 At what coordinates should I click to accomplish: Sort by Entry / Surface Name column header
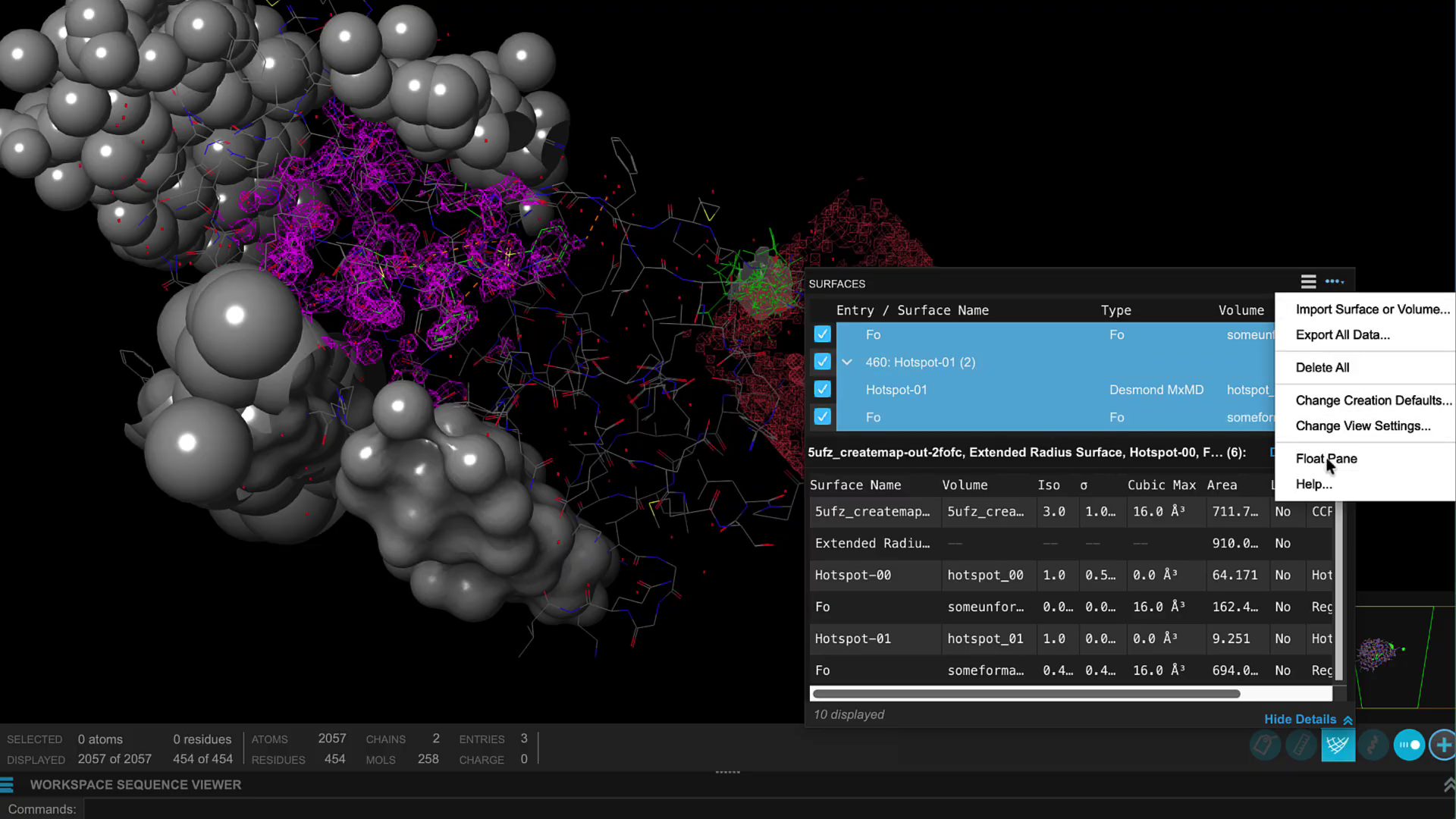pyautogui.click(x=912, y=310)
